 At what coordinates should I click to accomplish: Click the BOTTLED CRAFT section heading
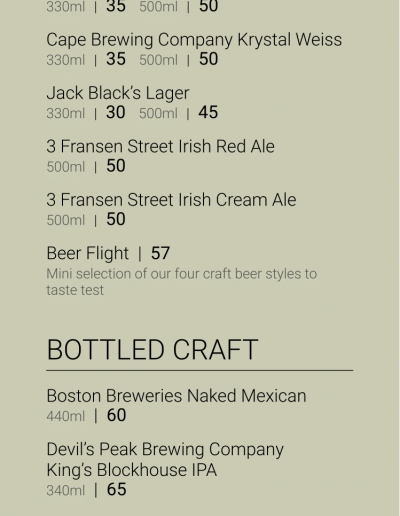152,350
